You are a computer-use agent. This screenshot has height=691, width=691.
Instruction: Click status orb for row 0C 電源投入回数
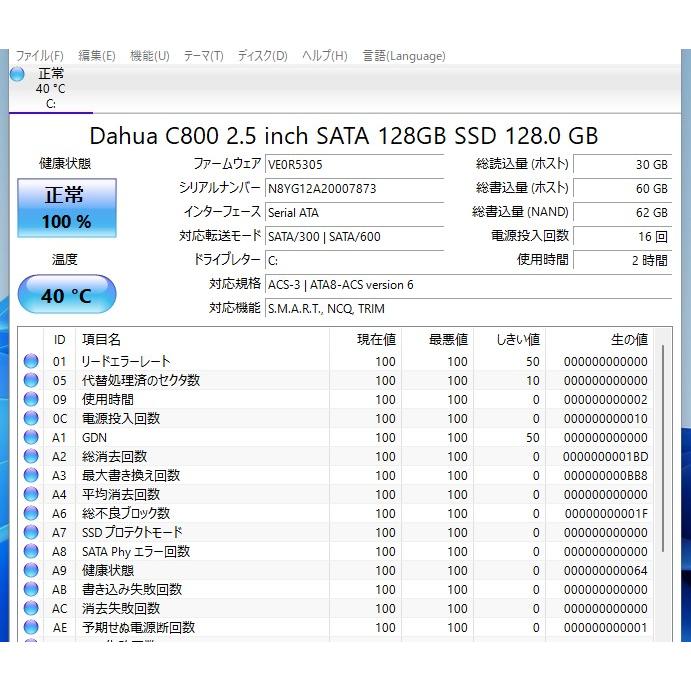tap(31, 418)
